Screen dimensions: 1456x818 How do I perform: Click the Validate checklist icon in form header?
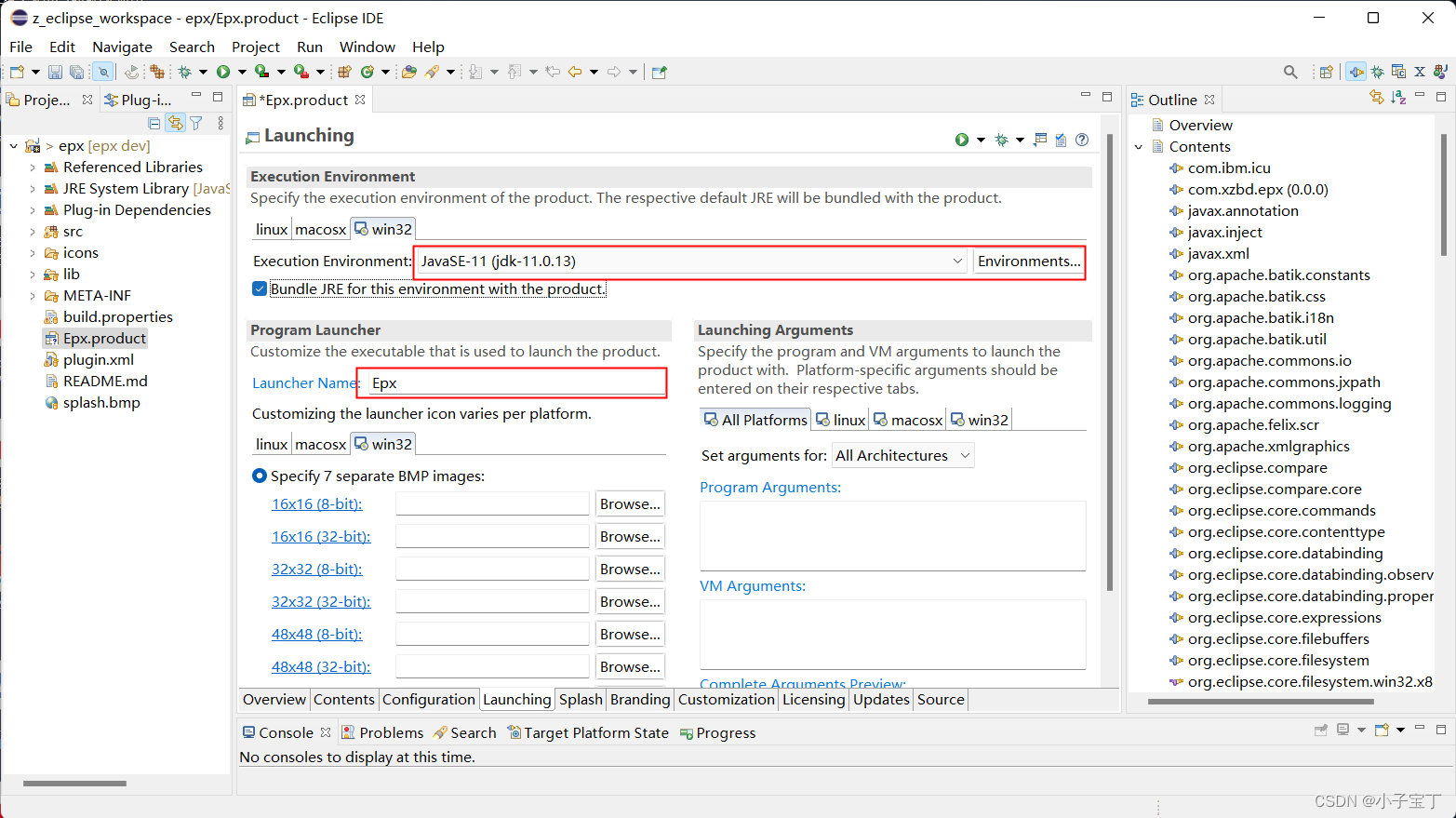coord(1061,140)
